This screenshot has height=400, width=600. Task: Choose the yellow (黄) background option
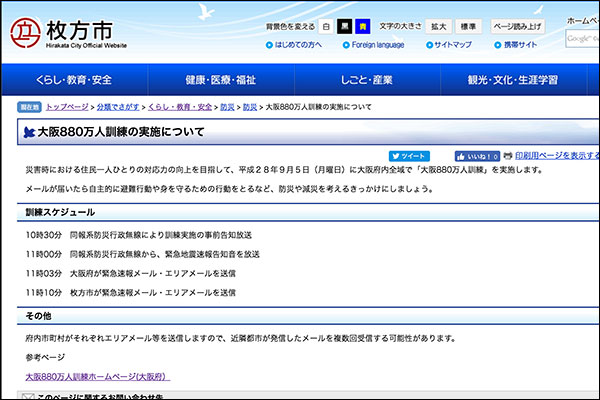click(x=362, y=26)
